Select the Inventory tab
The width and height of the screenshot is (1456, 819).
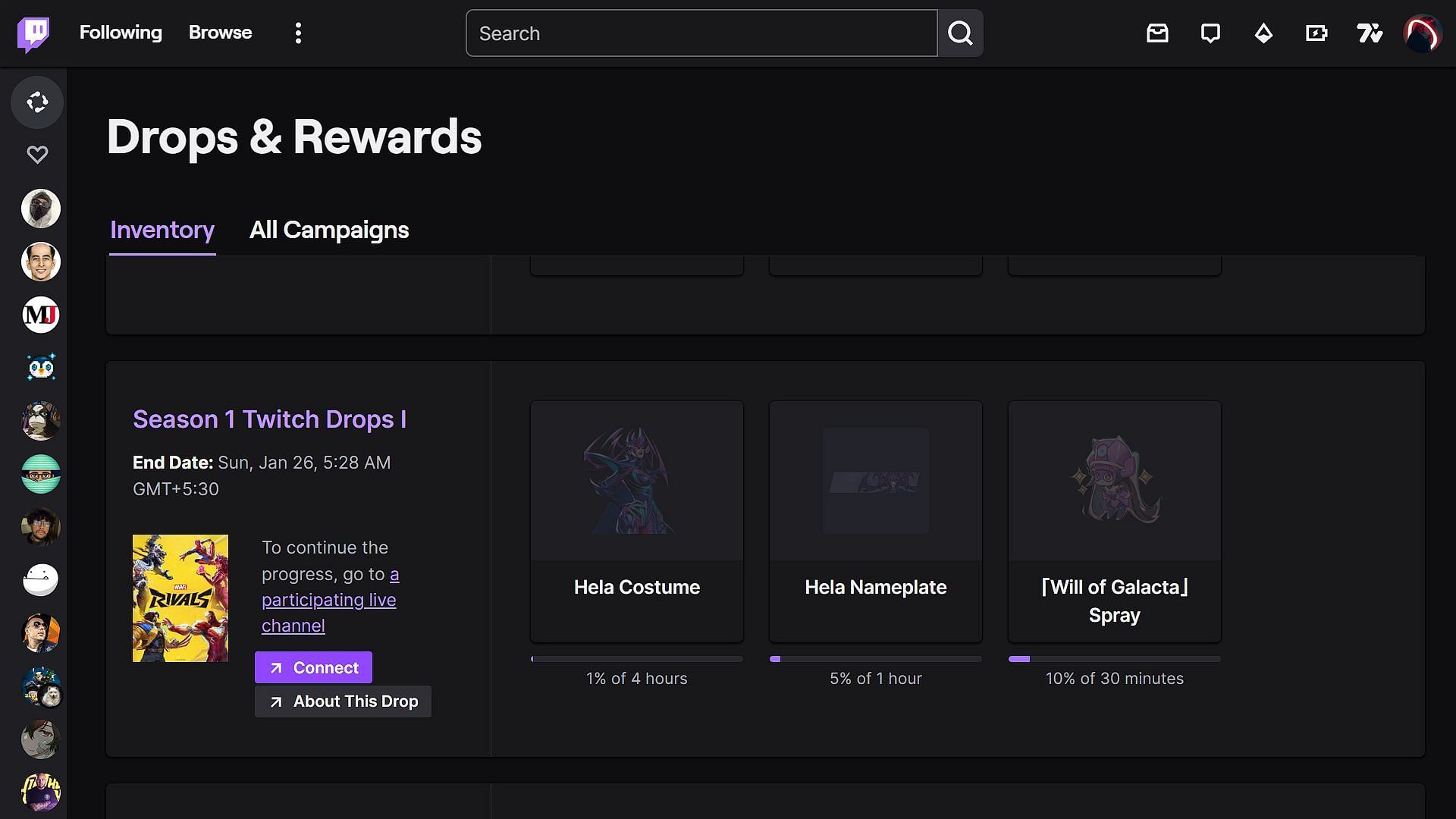click(162, 229)
